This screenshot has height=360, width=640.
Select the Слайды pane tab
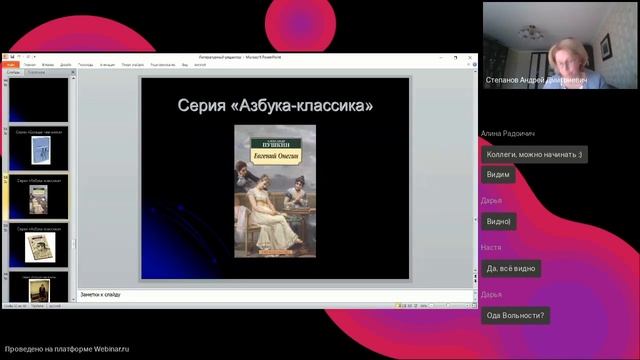[x=13, y=72]
